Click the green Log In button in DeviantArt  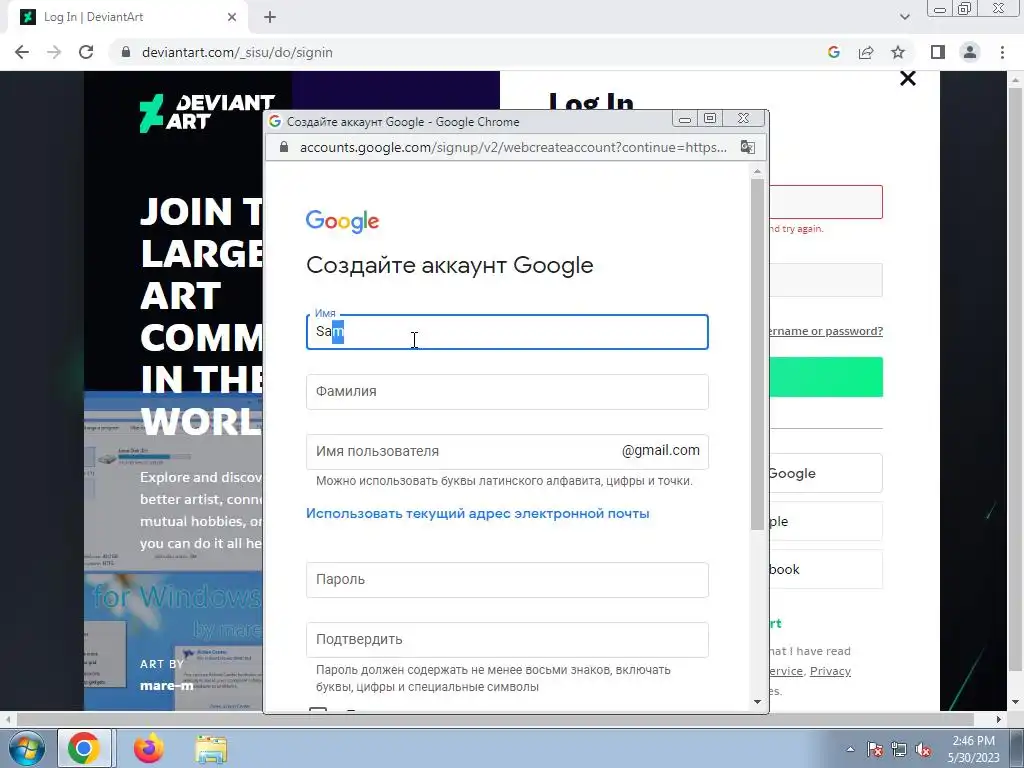pos(826,377)
